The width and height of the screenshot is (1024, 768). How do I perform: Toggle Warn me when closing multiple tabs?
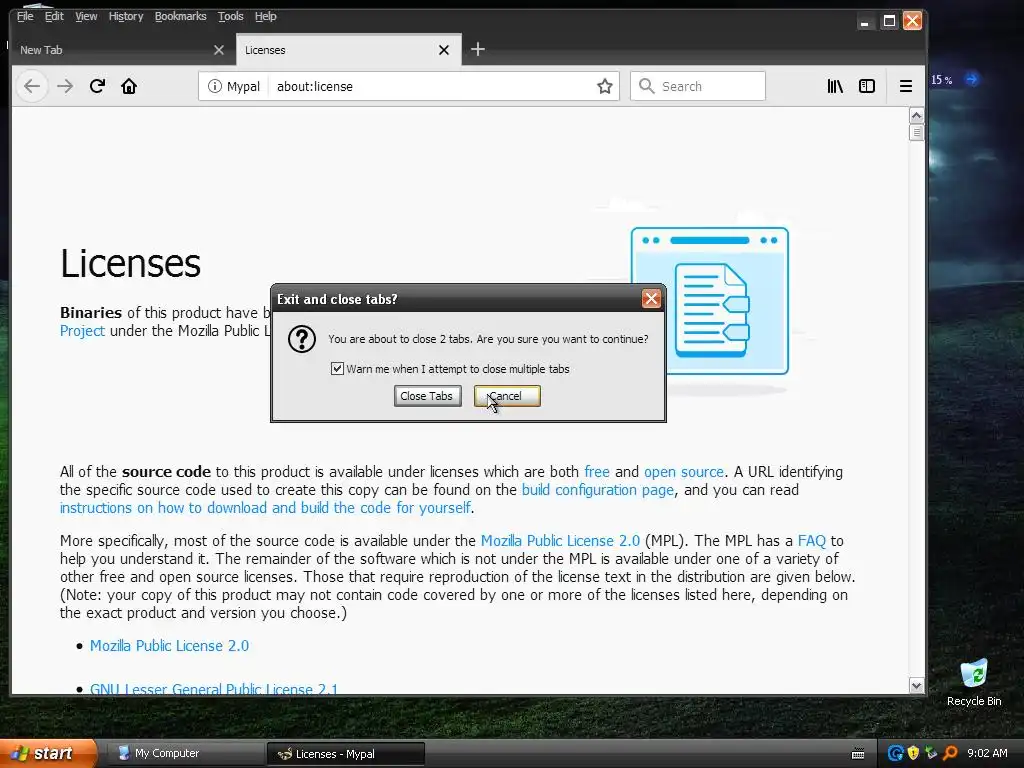tap(337, 369)
